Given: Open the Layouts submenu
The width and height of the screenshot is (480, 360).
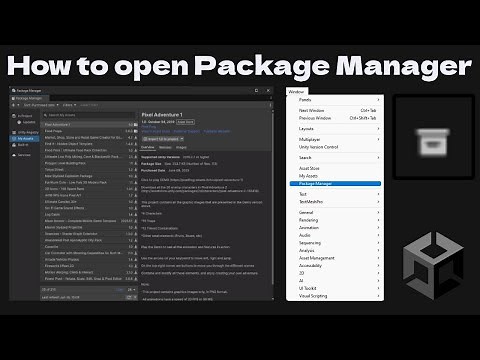Looking at the screenshot, I should [335, 129].
